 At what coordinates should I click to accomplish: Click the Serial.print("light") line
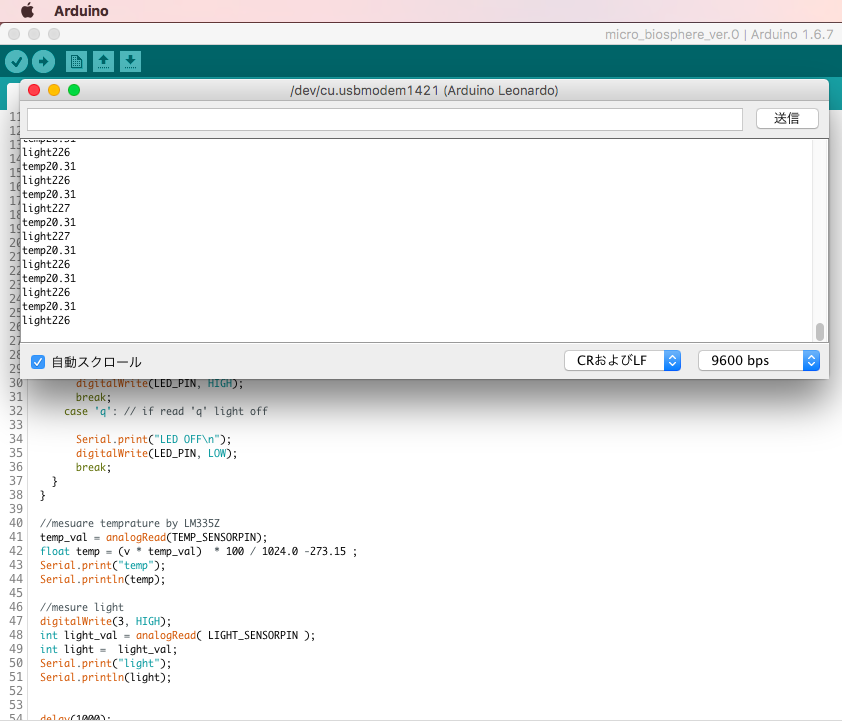click(x=106, y=663)
